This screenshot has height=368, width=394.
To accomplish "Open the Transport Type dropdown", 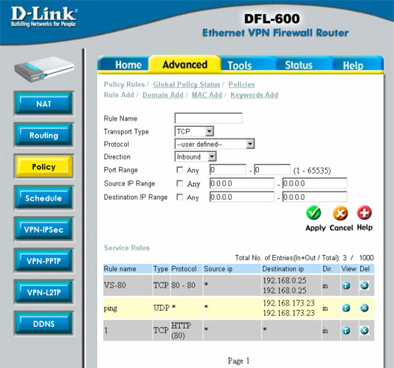I will pyautogui.click(x=194, y=131).
